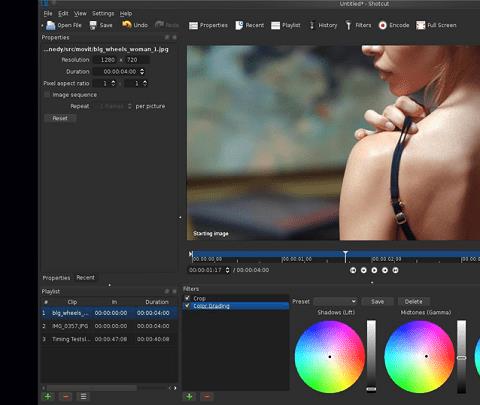Image resolution: width=480 pixels, height=405 pixels.
Task: Select the Color Grading filter
Action: [x=236, y=306]
